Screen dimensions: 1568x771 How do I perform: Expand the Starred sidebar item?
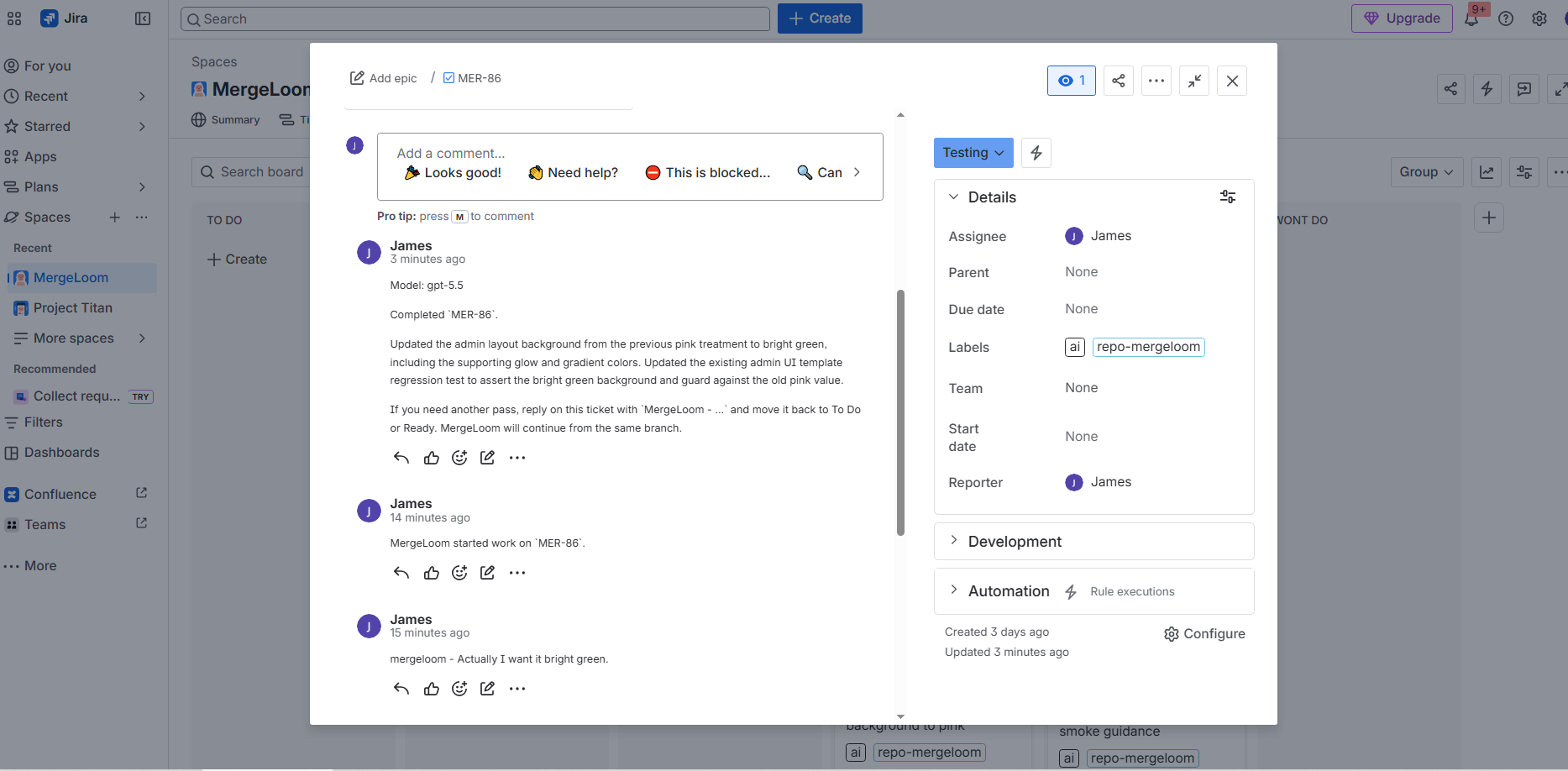point(142,127)
